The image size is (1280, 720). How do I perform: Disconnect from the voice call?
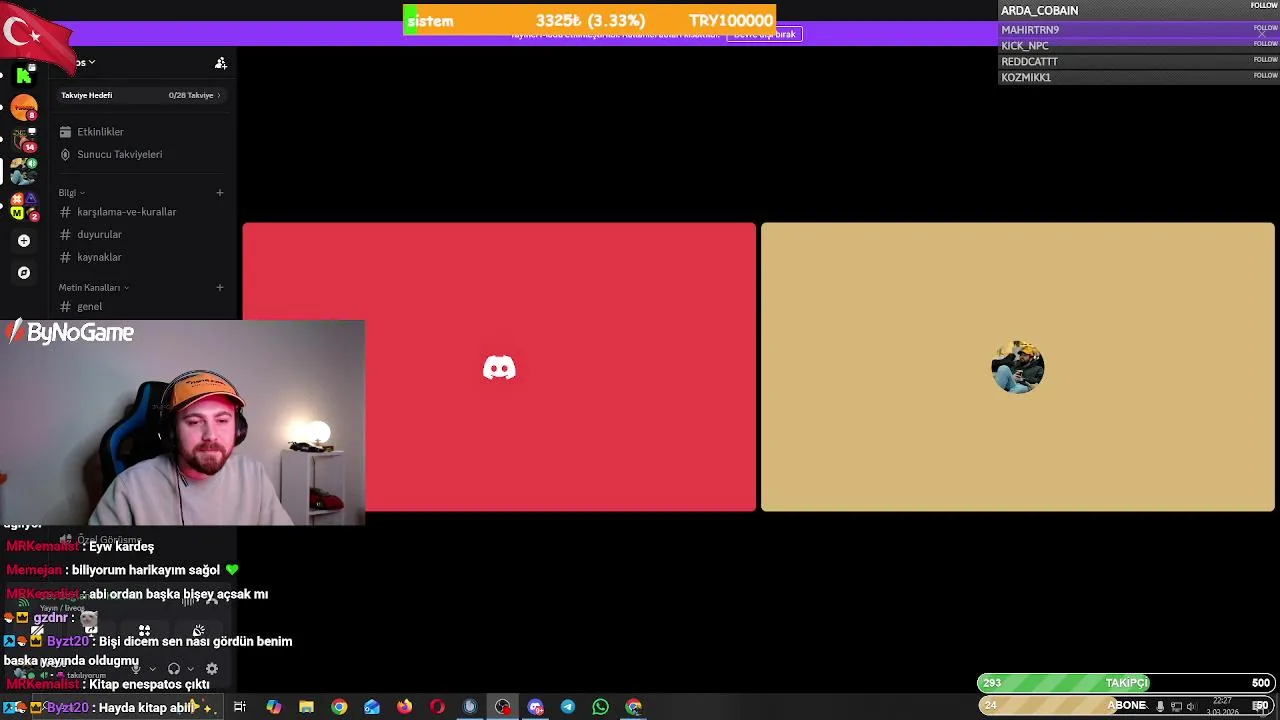[212, 599]
